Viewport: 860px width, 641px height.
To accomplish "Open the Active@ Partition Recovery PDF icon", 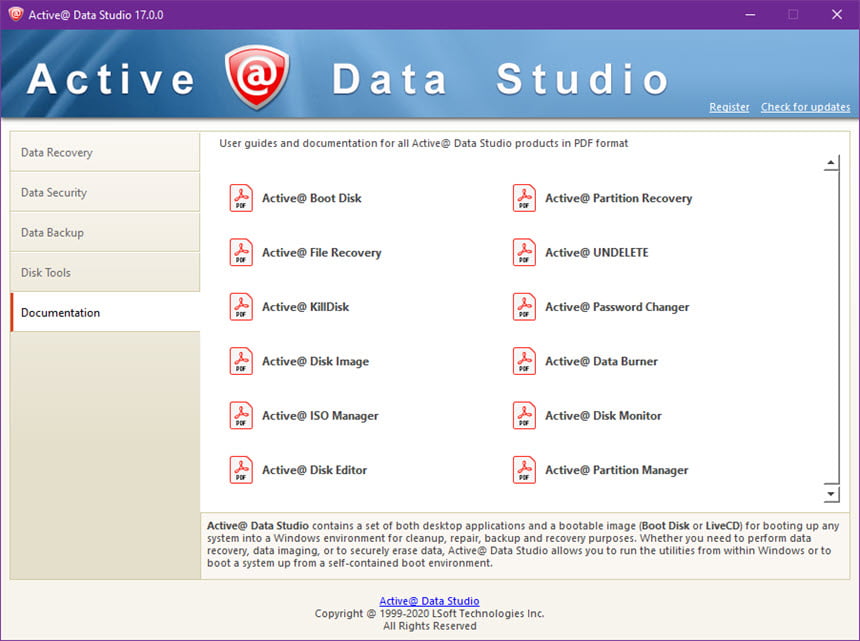I will 524,198.
